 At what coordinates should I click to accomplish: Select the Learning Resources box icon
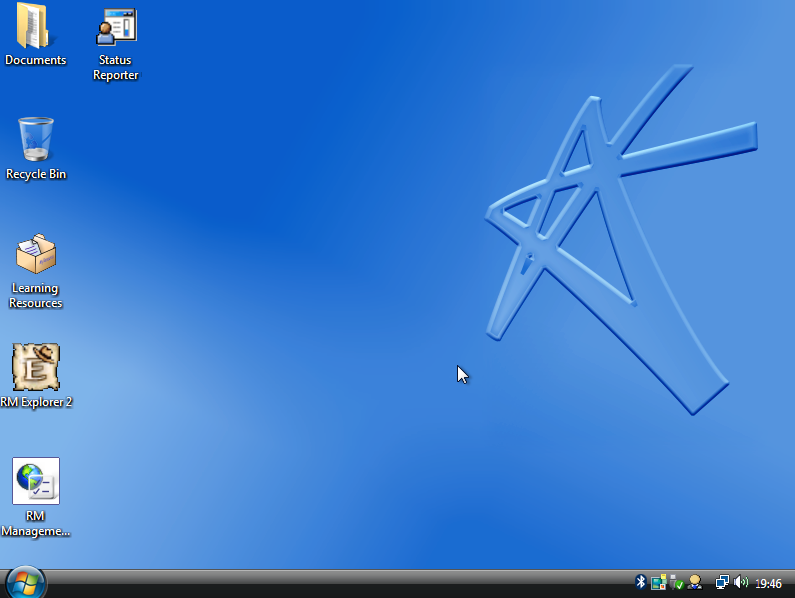coord(35,254)
